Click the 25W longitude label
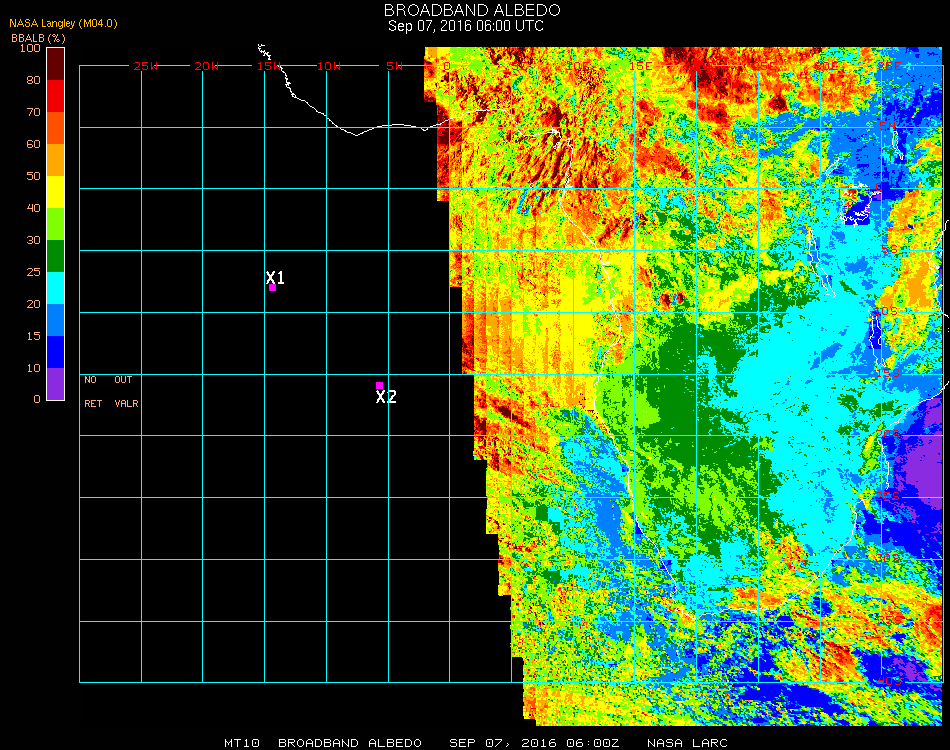 [x=146, y=66]
